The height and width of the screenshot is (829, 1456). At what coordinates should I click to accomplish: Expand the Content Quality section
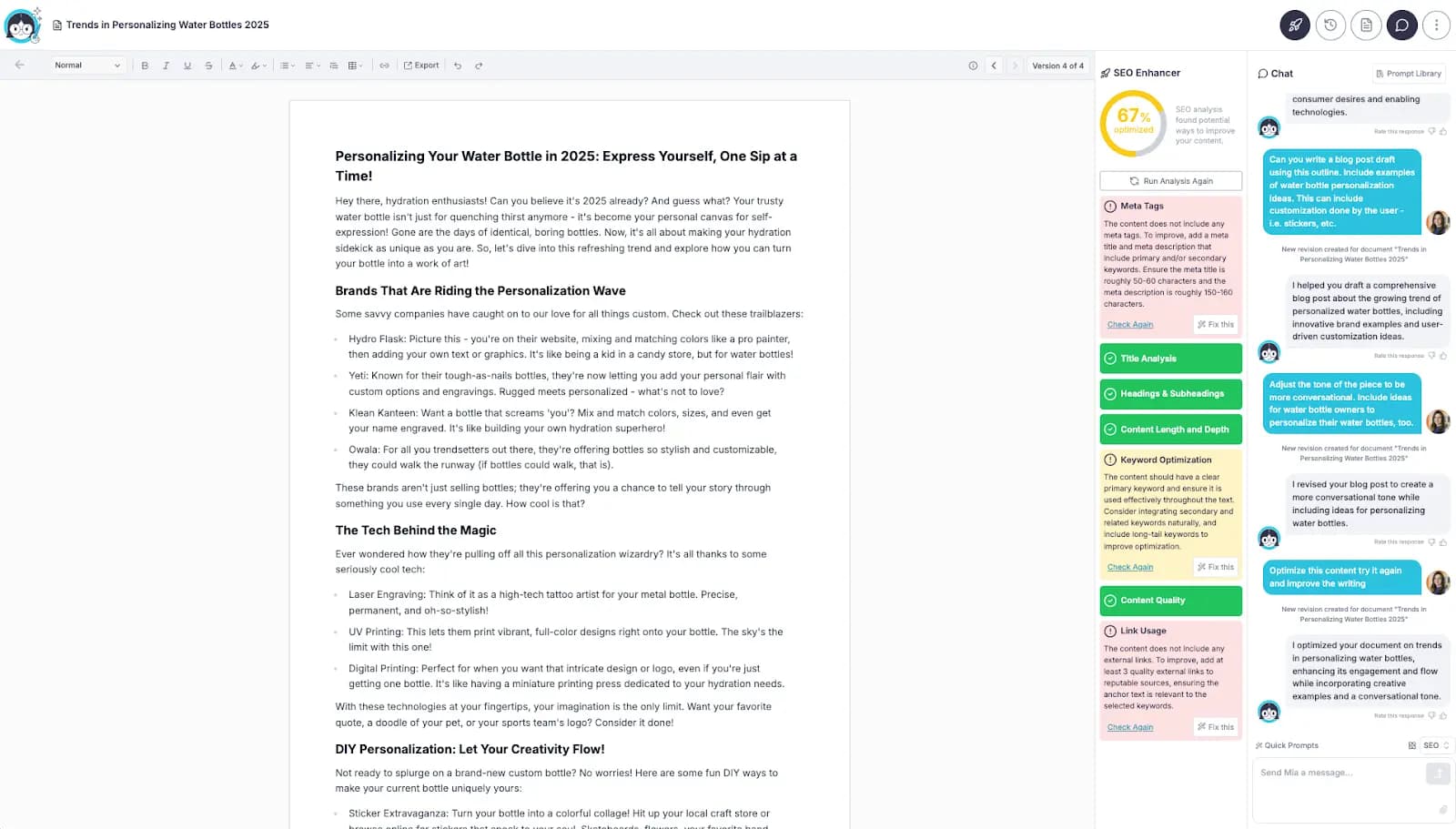point(1170,601)
